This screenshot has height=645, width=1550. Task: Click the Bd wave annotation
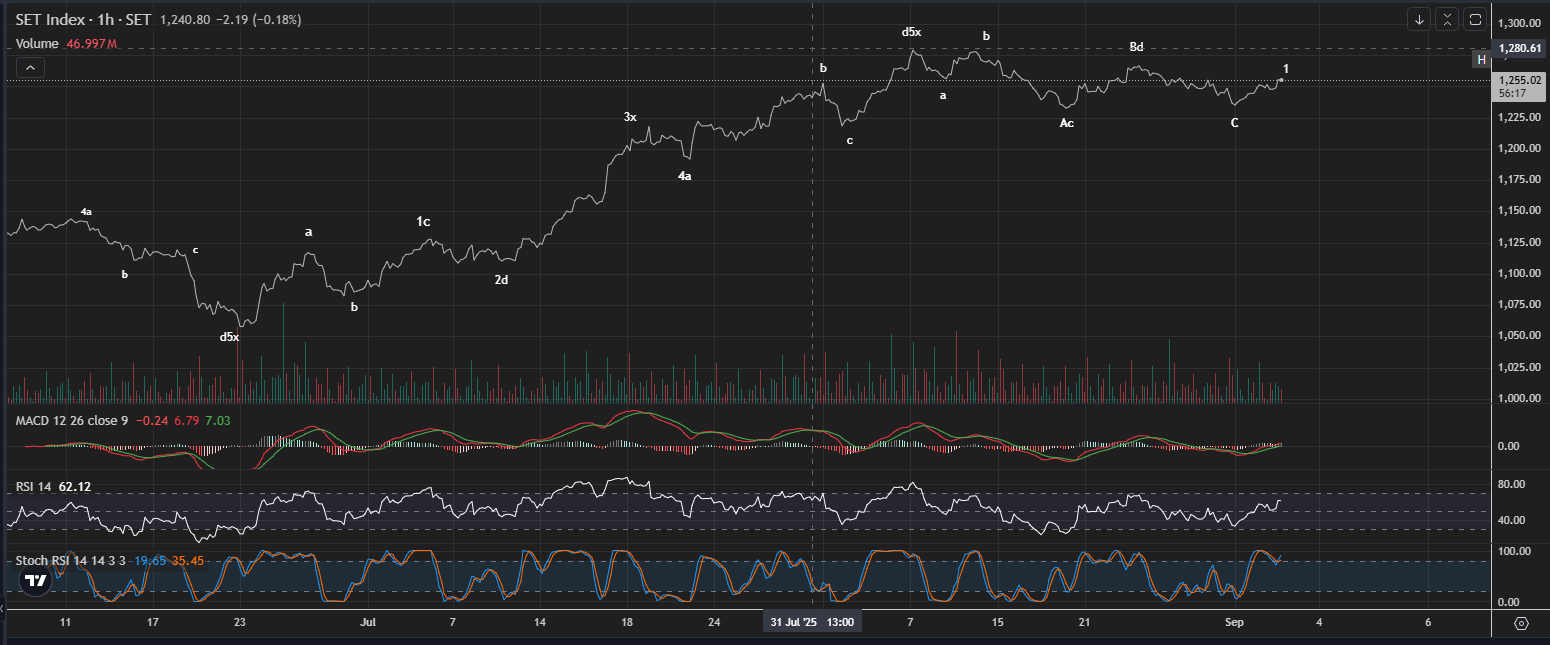(1137, 47)
